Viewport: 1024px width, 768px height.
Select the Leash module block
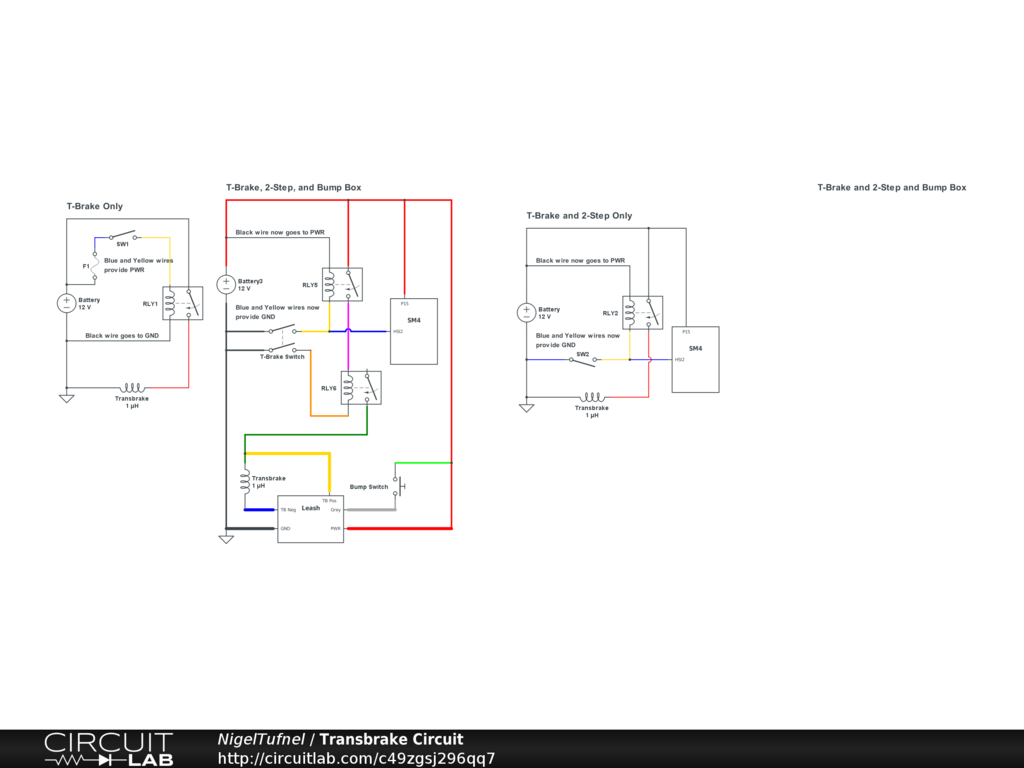310,519
